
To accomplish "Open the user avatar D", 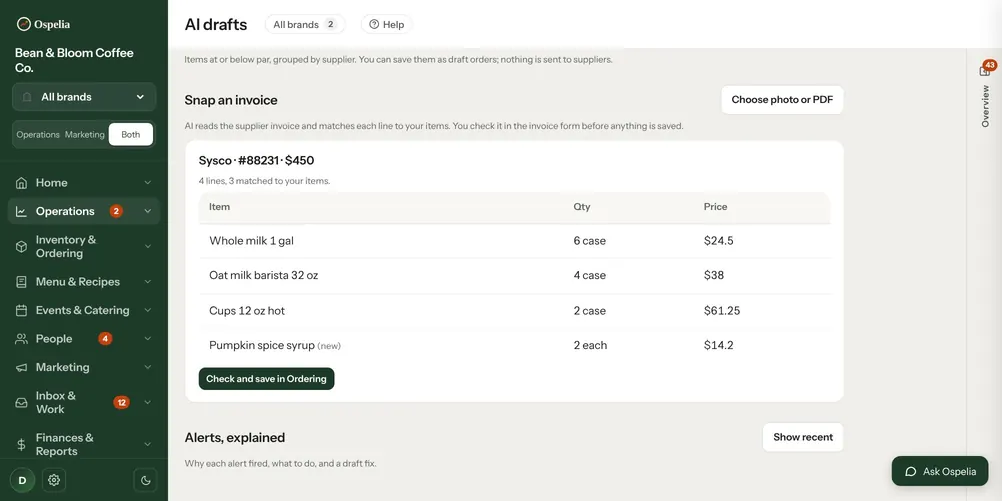I will 22,480.
